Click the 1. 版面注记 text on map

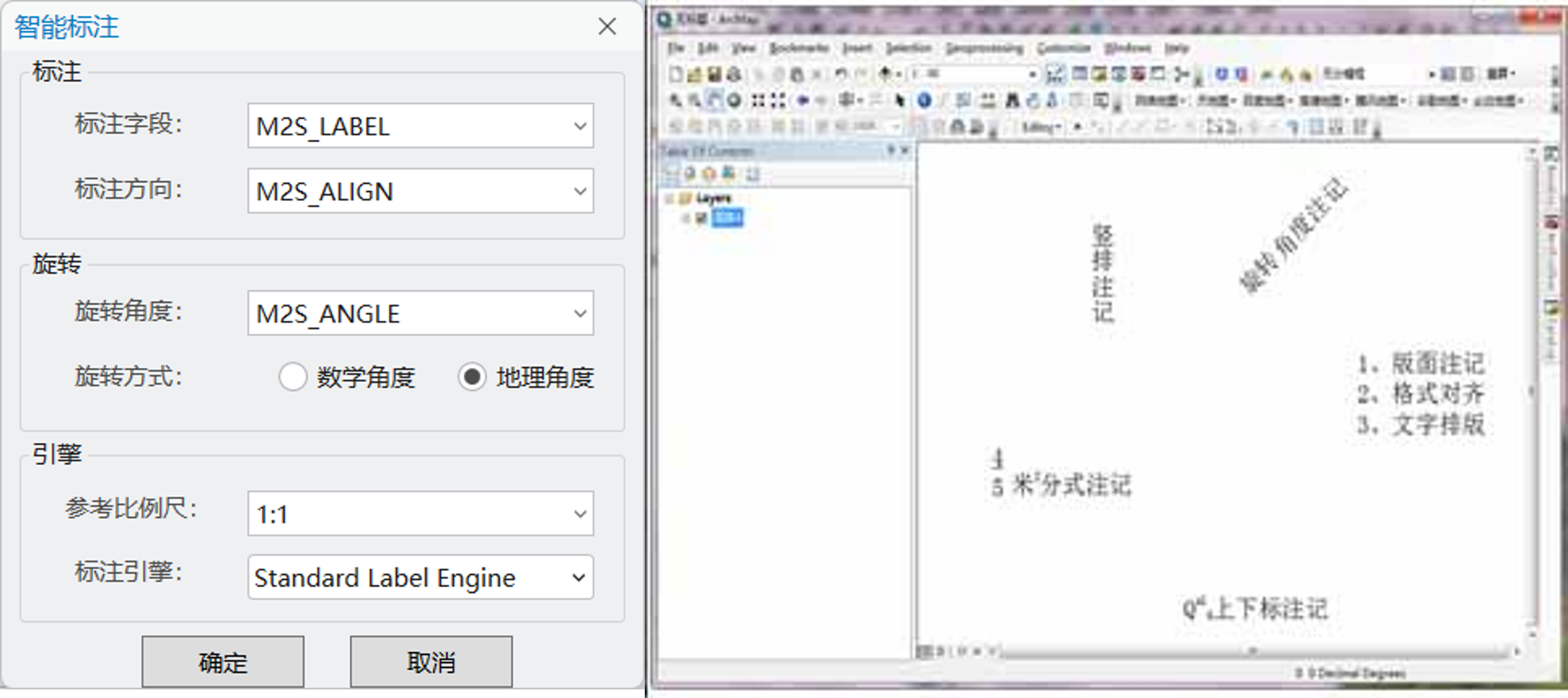click(x=1421, y=364)
